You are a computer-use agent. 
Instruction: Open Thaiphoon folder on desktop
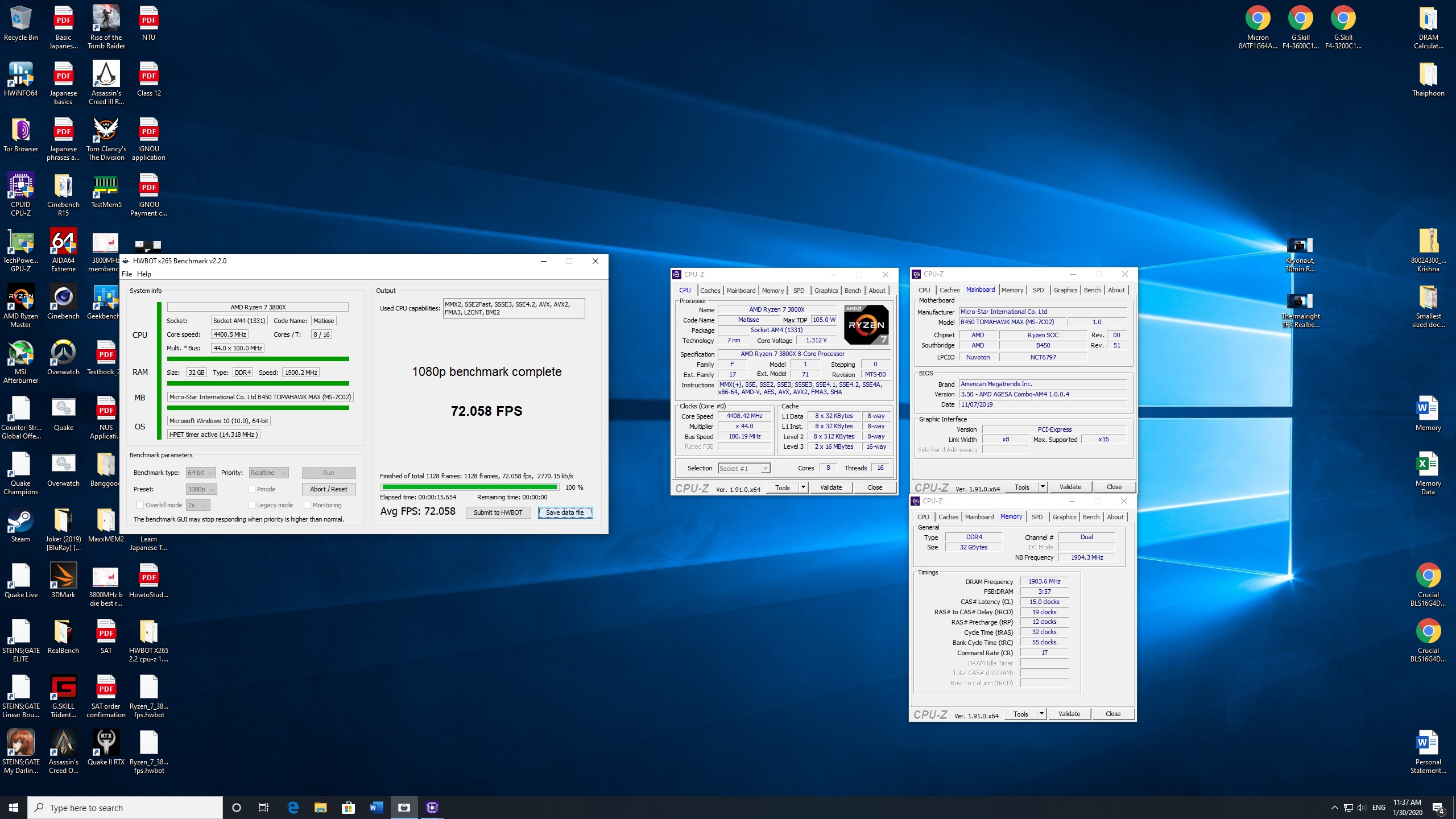1428,80
